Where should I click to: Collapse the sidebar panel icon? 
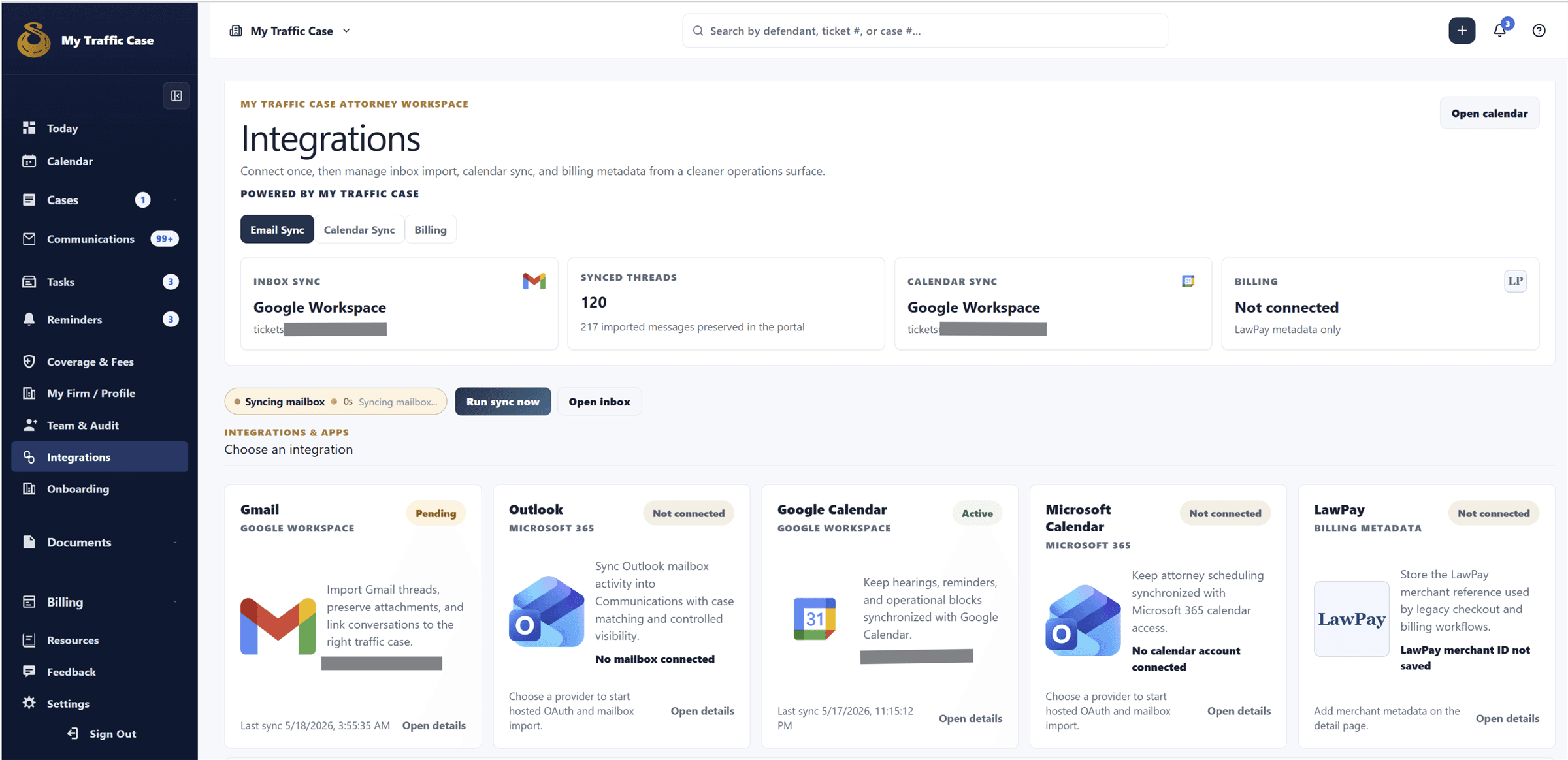[176, 96]
